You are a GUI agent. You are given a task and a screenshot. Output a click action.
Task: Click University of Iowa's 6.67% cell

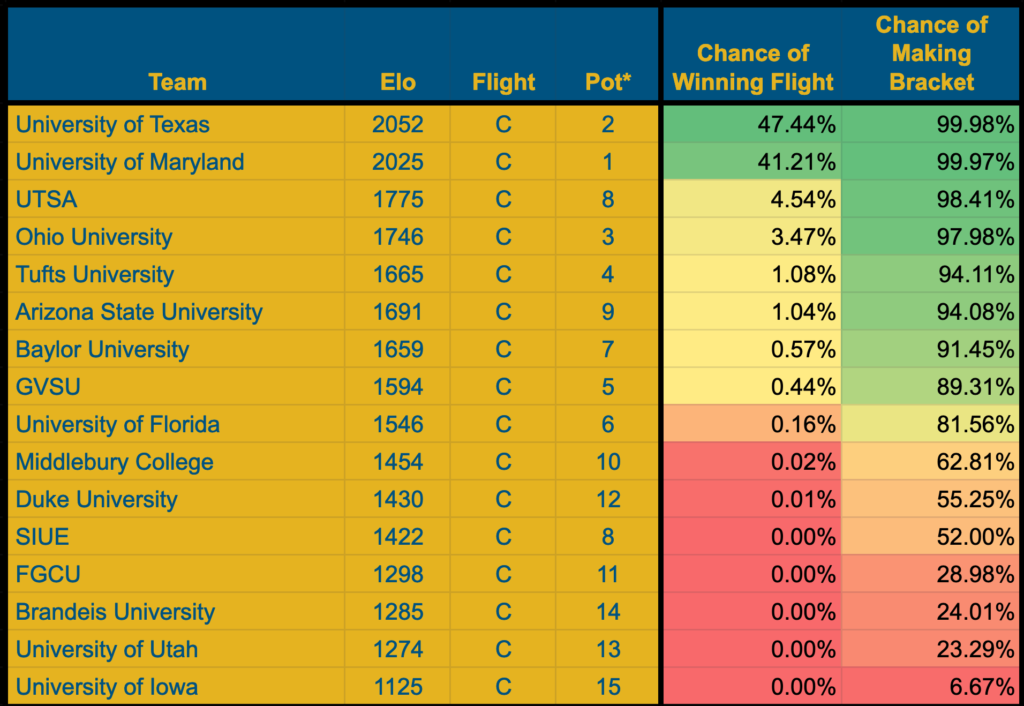click(x=930, y=687)
